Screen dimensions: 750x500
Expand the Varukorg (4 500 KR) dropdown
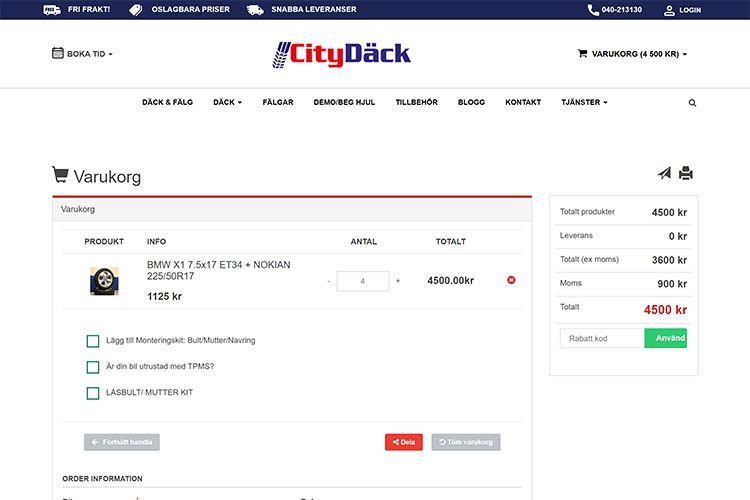pos(632,54)
